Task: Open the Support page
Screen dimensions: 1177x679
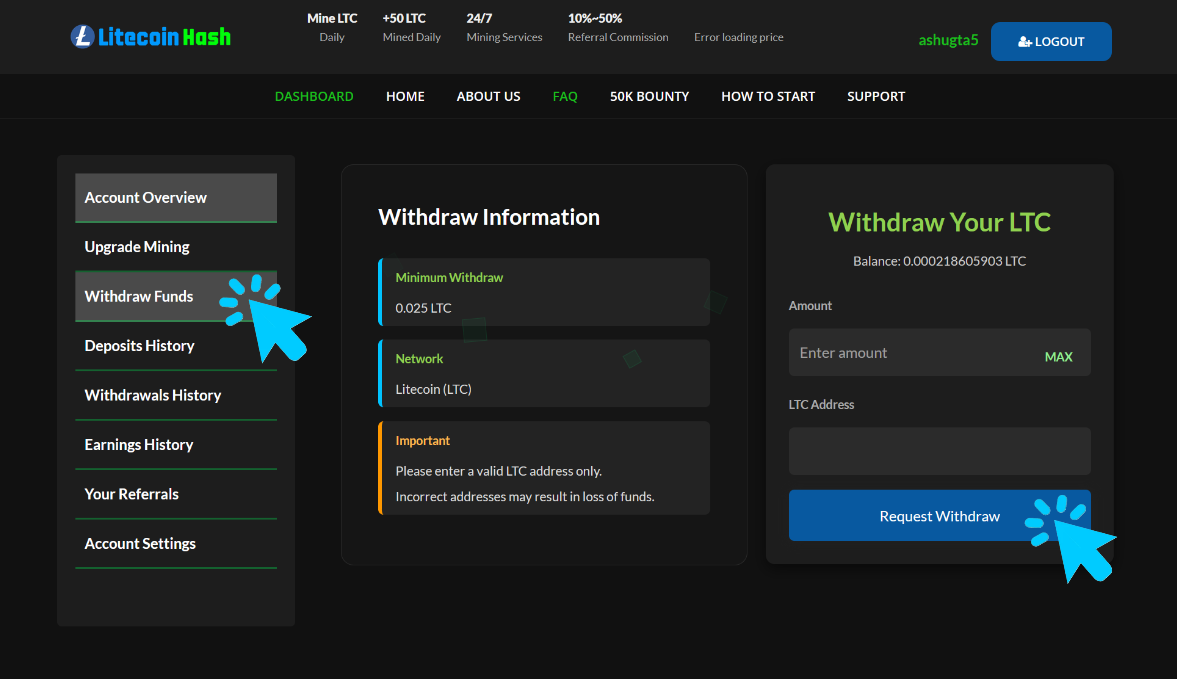Action: tap(876, 96)
